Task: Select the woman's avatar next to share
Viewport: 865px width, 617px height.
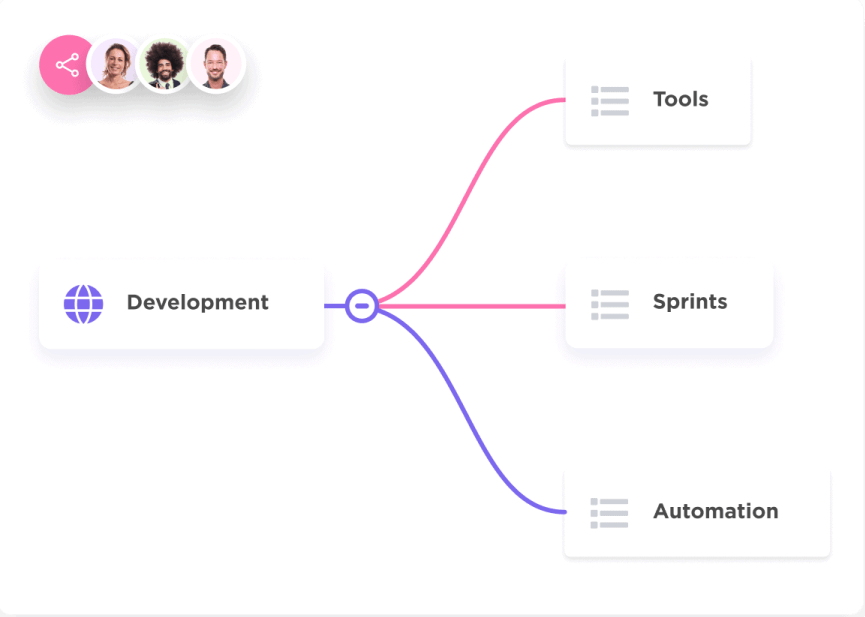Action: tap(116, 66)
